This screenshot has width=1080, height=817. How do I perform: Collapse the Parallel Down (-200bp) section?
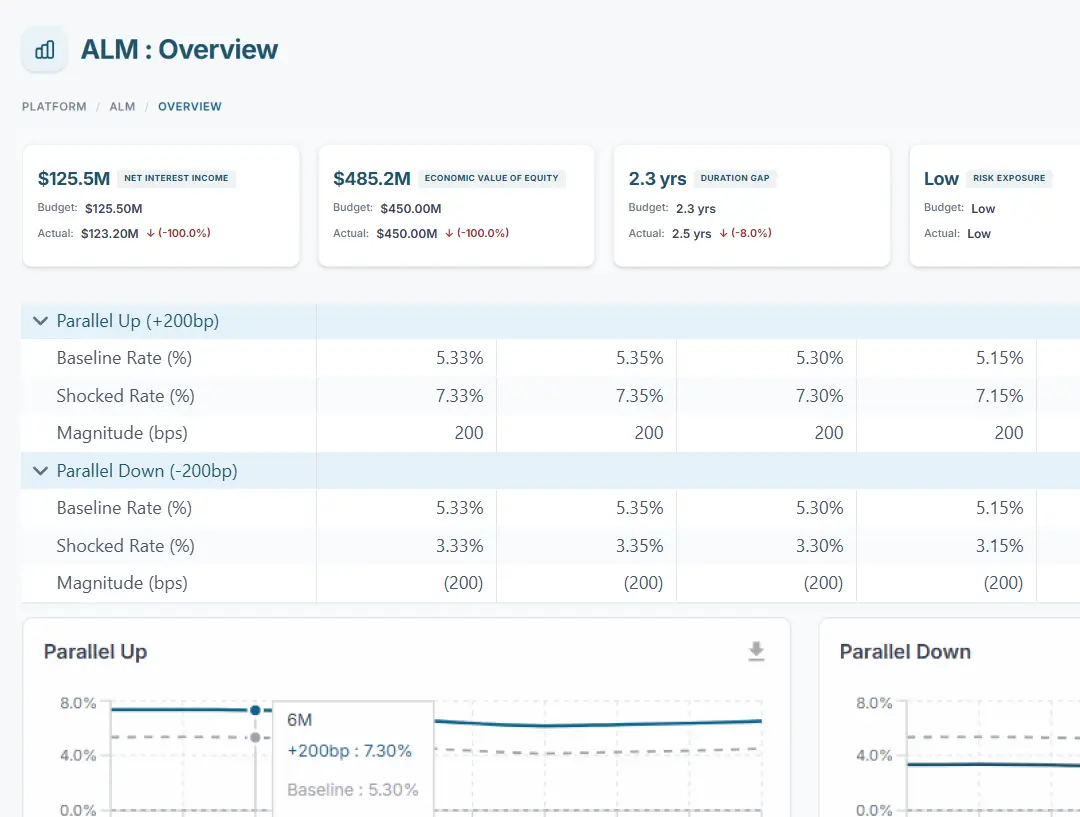point(41,471)
